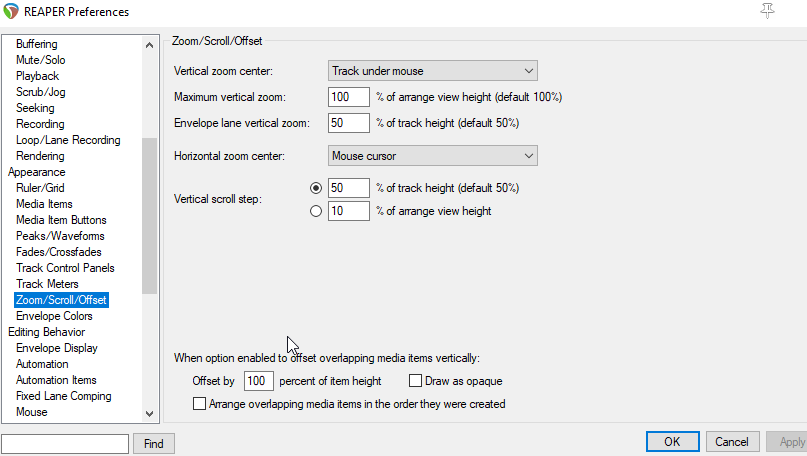This screenshot has height=456, width=807.
Task: Select the Editing Behavior category
Action: pos(46,332)
